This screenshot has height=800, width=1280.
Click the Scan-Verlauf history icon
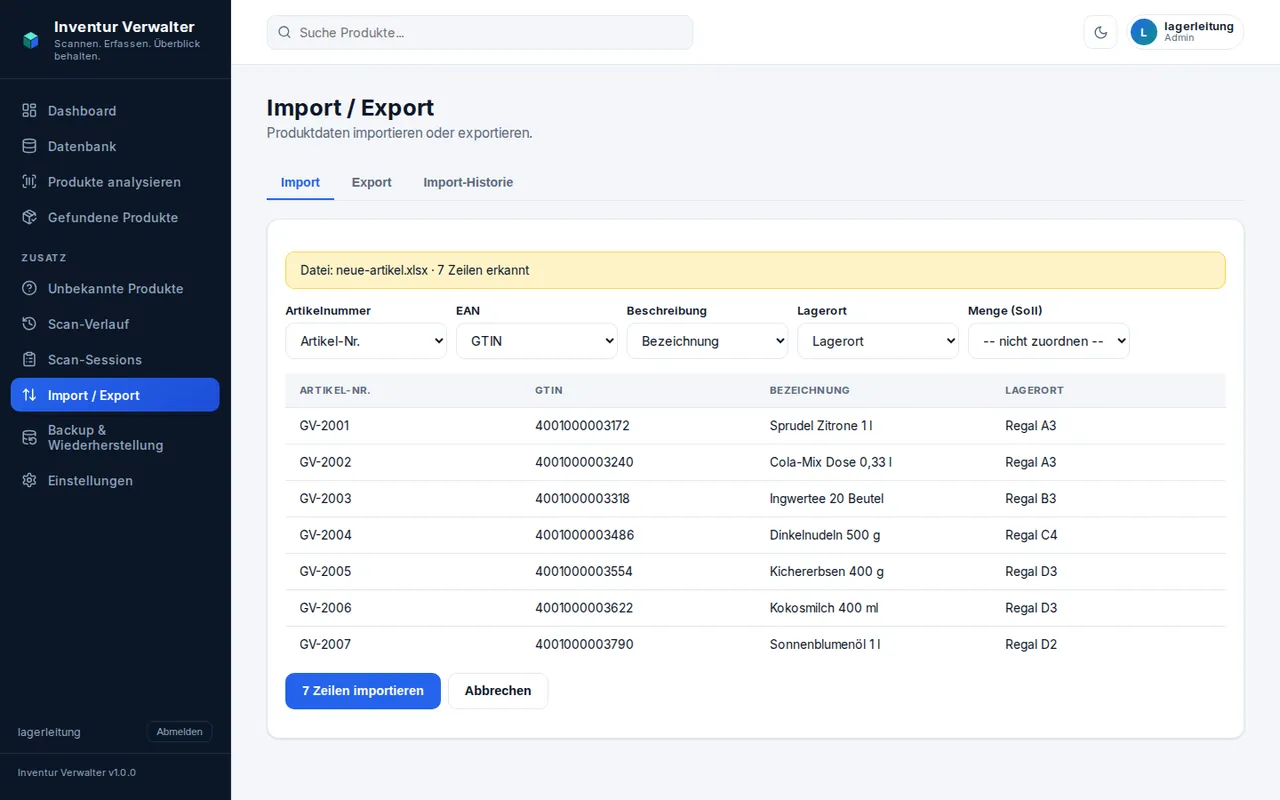tap(30, 324)
